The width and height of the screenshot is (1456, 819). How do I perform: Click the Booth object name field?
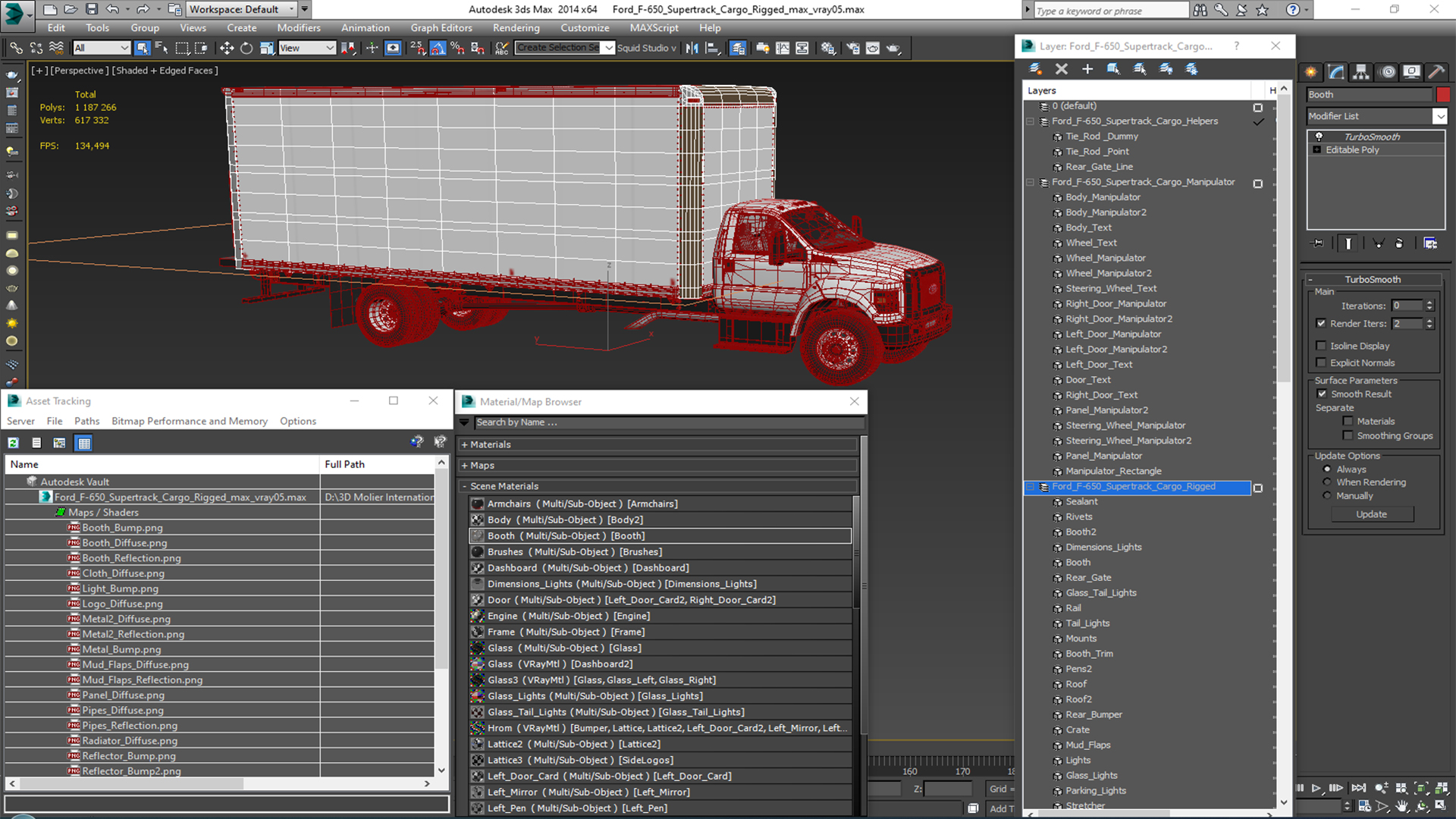coord(1369,95)
